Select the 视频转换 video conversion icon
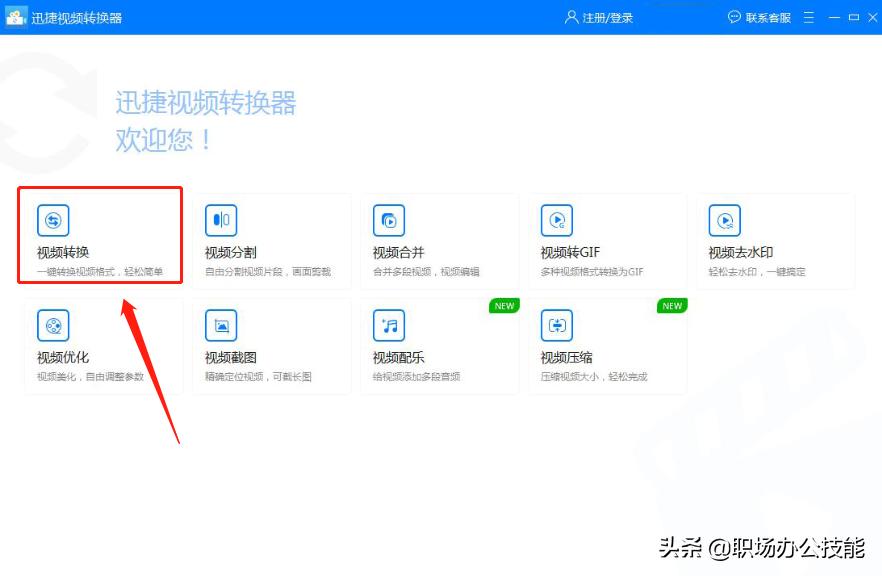 [53, 221]
